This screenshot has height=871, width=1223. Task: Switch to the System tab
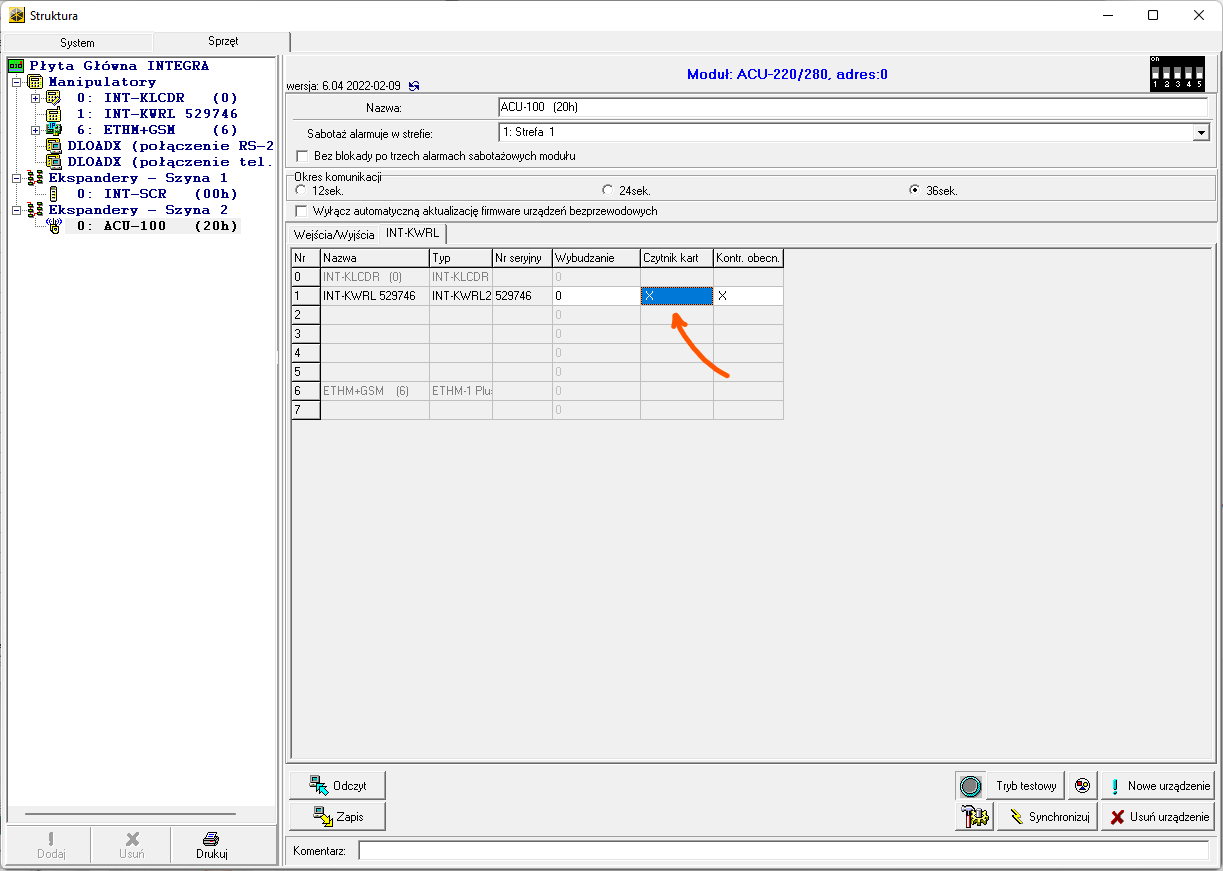[x=77, y=43]
